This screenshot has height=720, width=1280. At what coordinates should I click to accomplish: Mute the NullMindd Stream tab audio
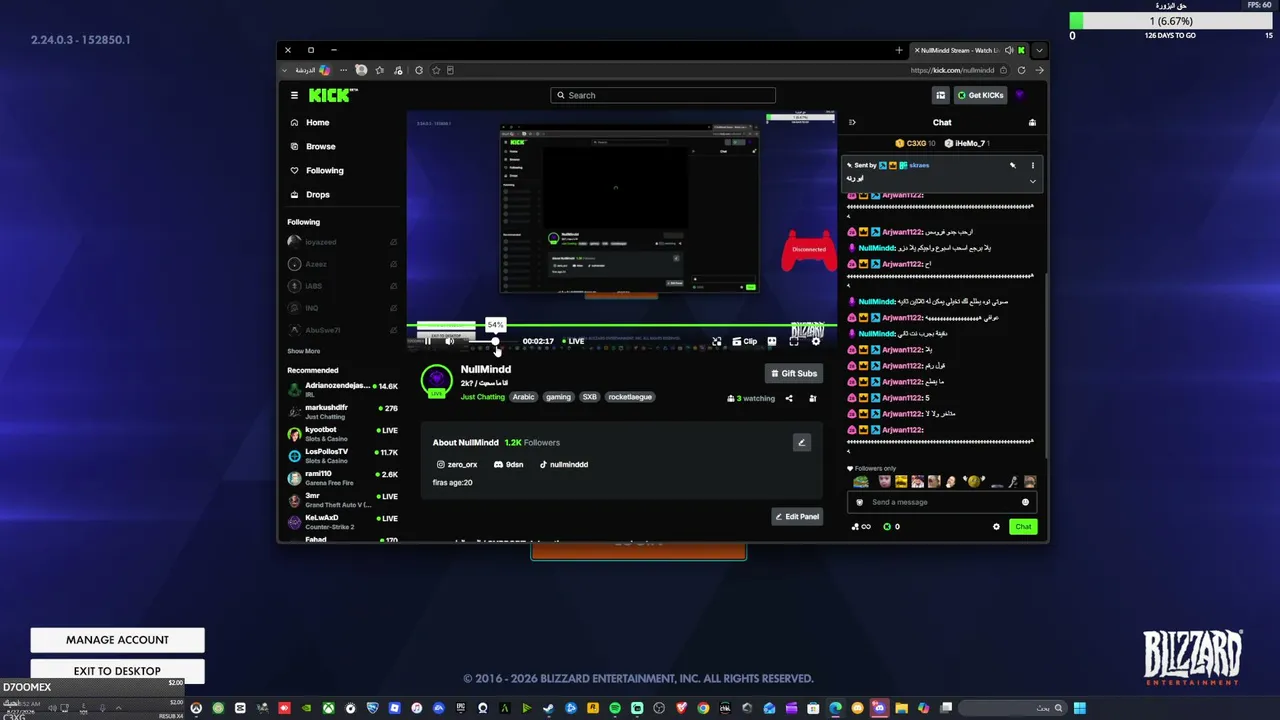tap(1009, 50)
